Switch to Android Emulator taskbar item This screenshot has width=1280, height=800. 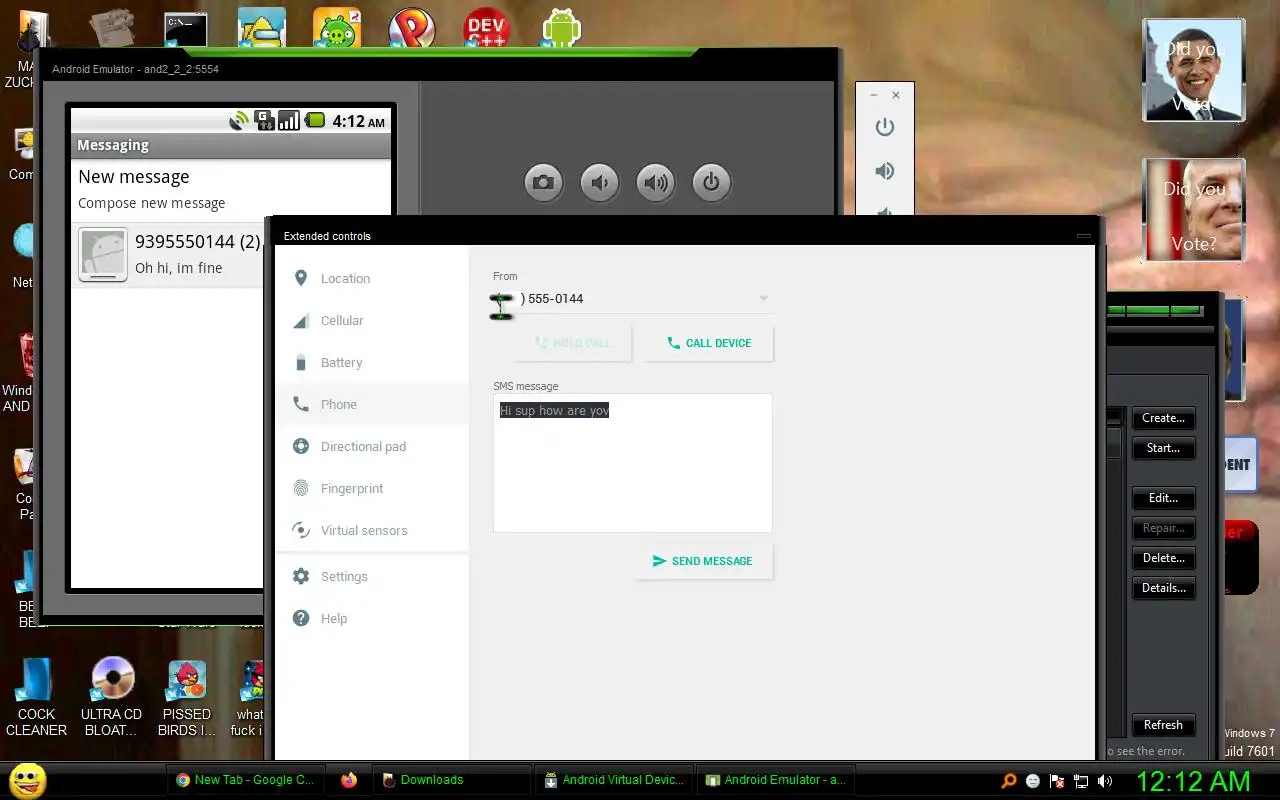click(x=776, y=780)
